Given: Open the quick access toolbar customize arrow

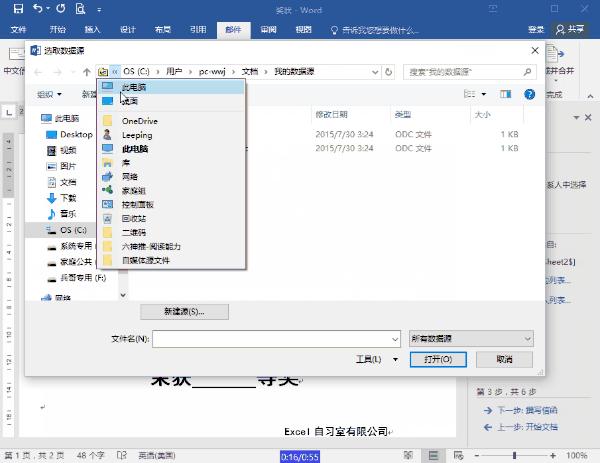Looking at the screenshot, I should click(99, 10).
